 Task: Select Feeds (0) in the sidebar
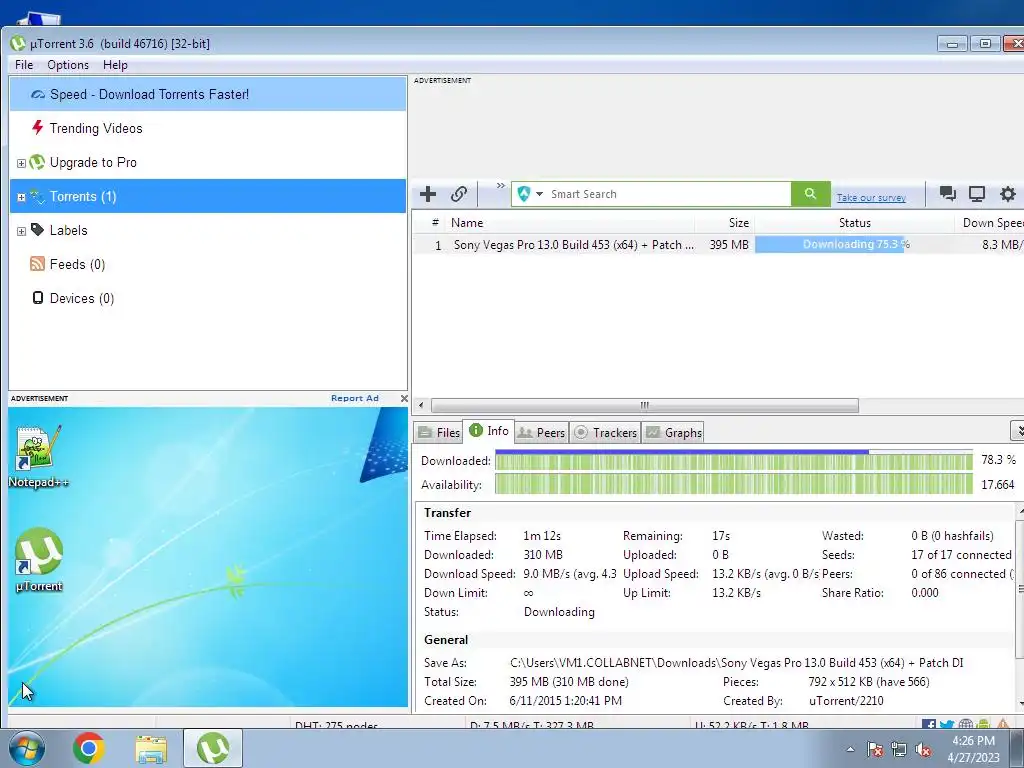click(x=208, y=264)
